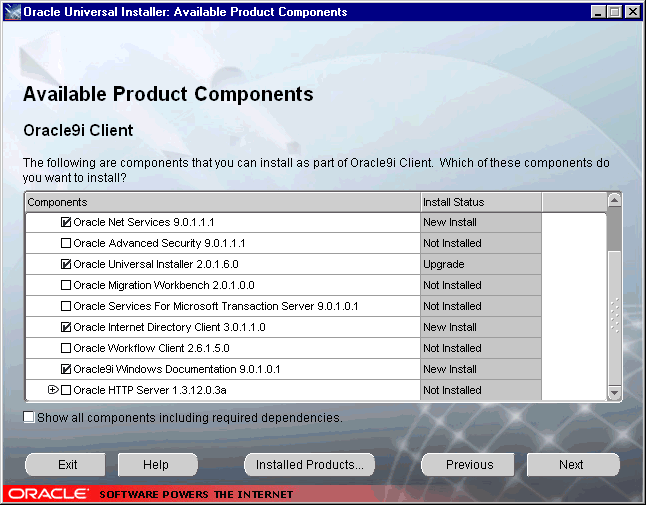The height and width of the screenshot is (505, 646).
Task: Minimize the Oracle Universal Installer window
Action: click(x=598, y=12)
